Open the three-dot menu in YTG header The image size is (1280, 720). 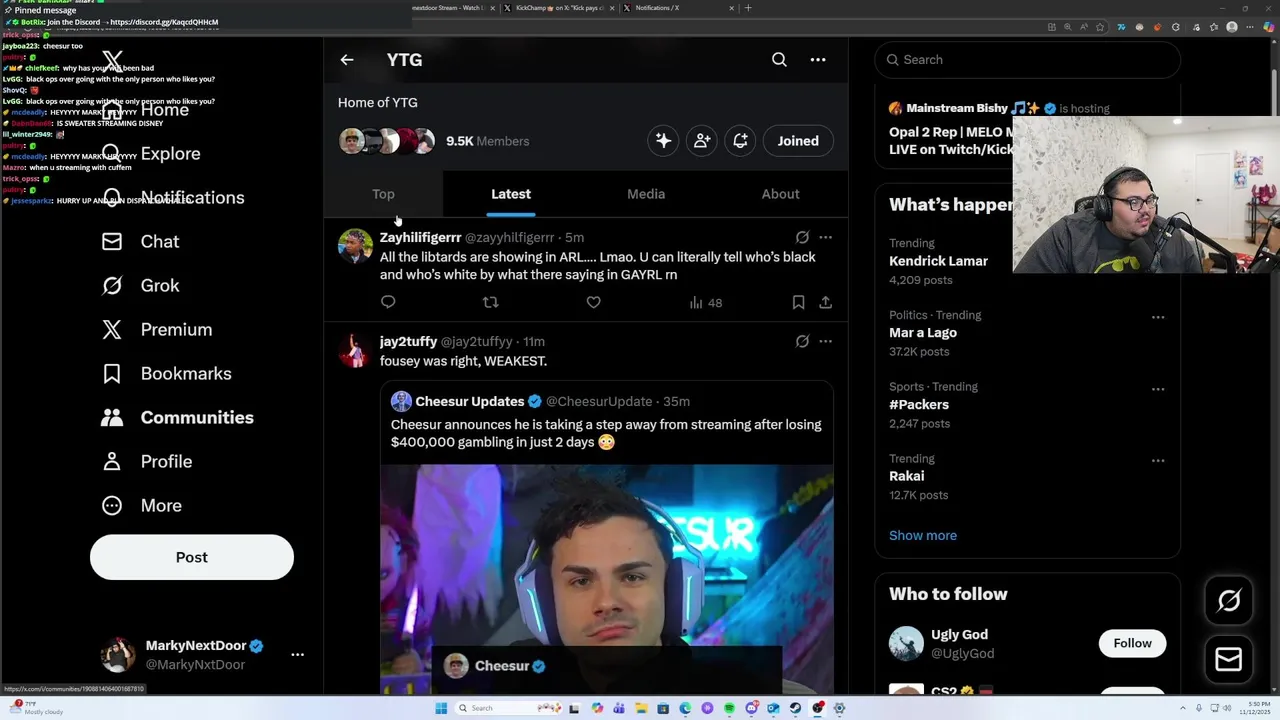818,60
